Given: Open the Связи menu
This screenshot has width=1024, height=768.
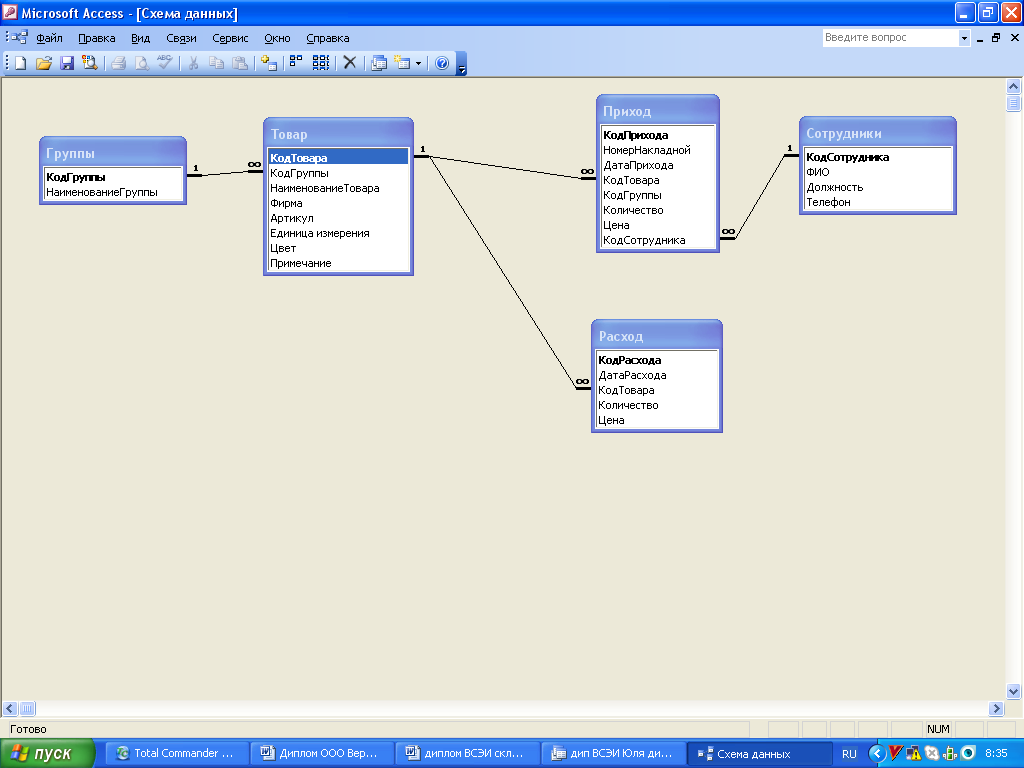Looking at the screenshot, I should 181,38.
